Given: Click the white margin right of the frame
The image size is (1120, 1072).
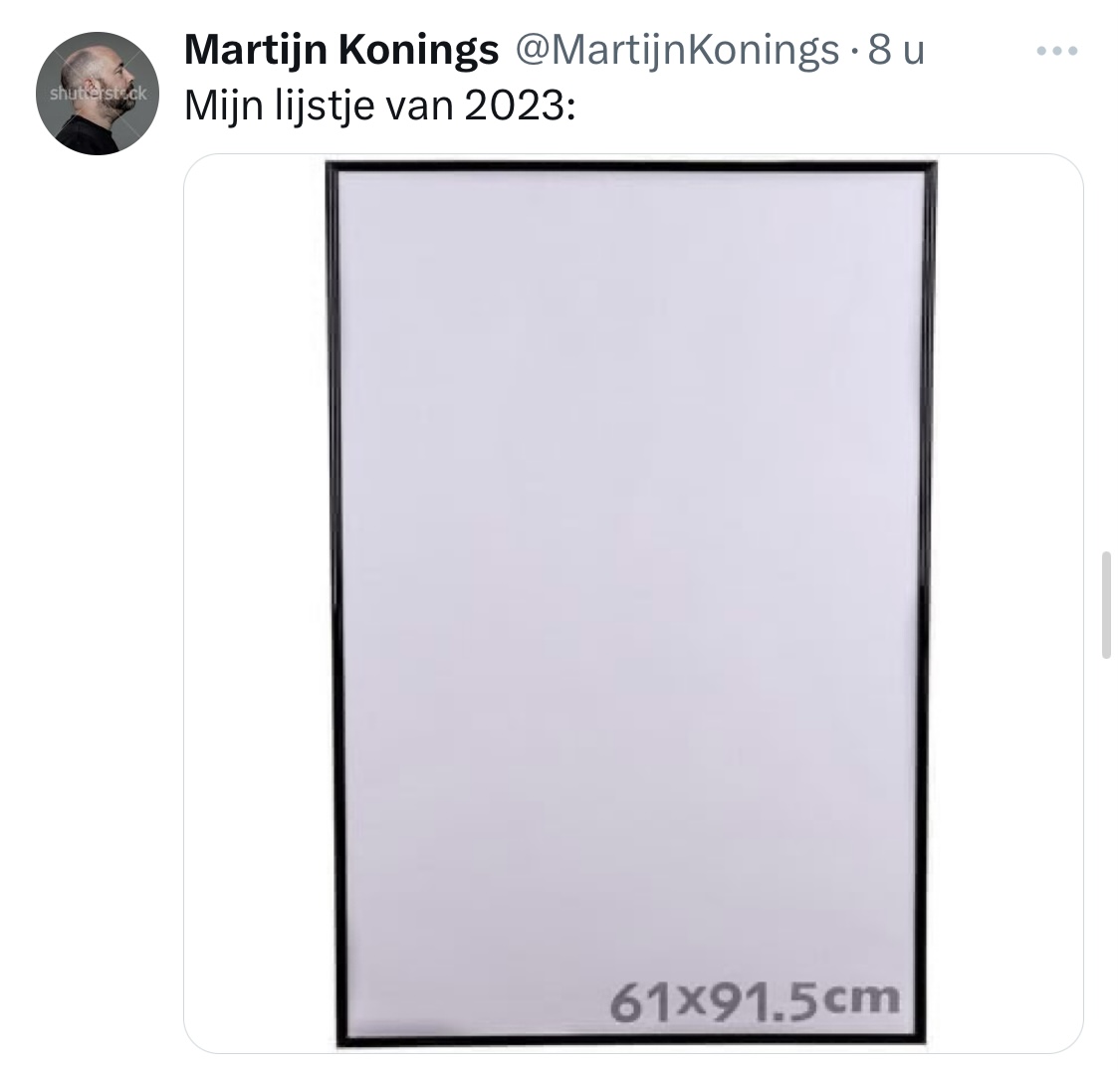Looking at the screenshot, I should [x=1009, y=603].
